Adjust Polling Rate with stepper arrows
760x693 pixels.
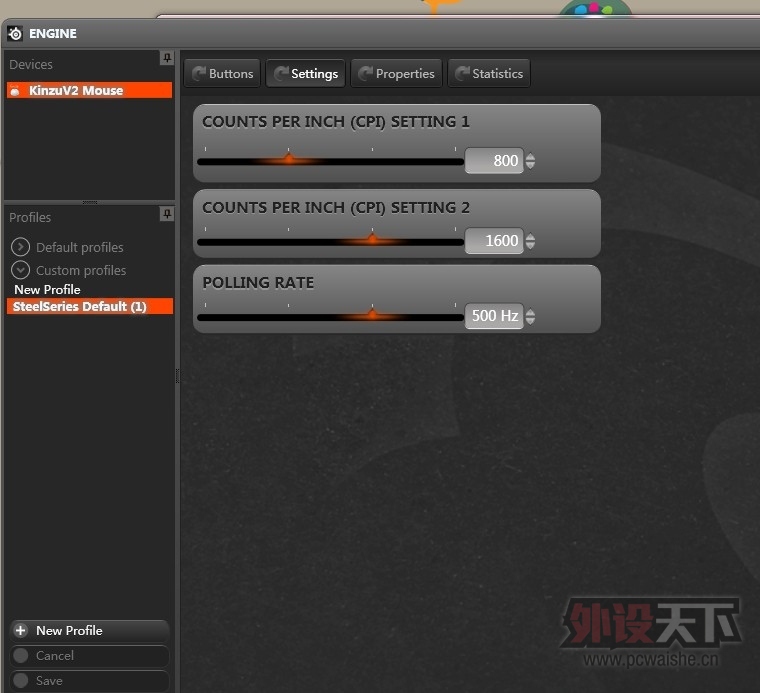530,316
